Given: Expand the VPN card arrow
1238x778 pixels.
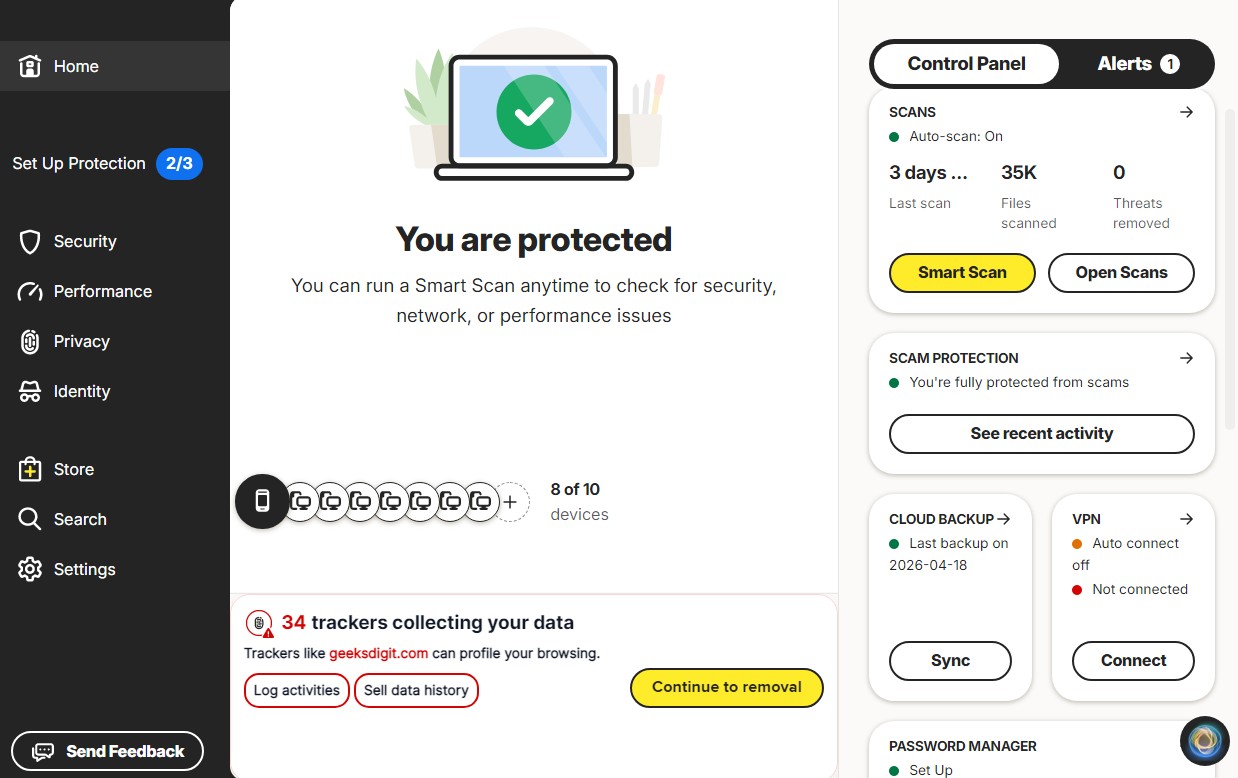Looking at the screenshot, I should 1186,519.
